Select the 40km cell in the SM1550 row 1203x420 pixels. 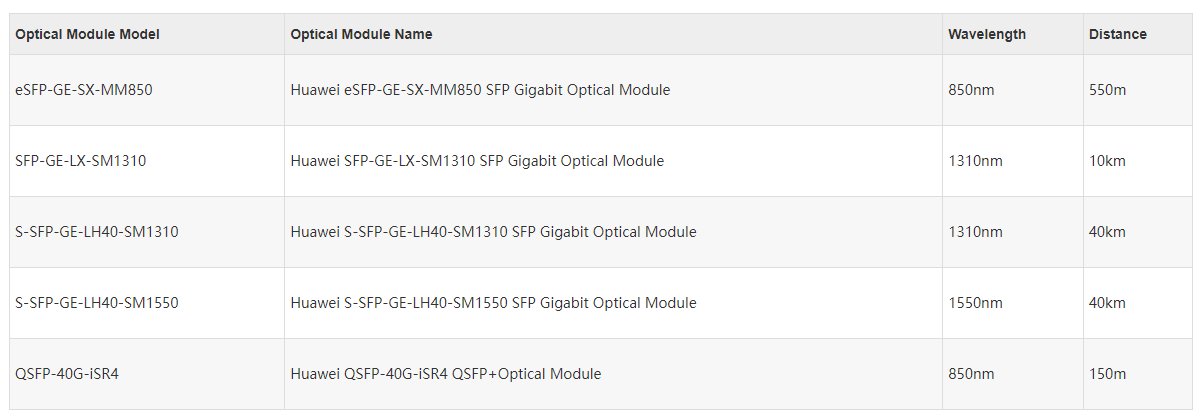click(1138, 303)
